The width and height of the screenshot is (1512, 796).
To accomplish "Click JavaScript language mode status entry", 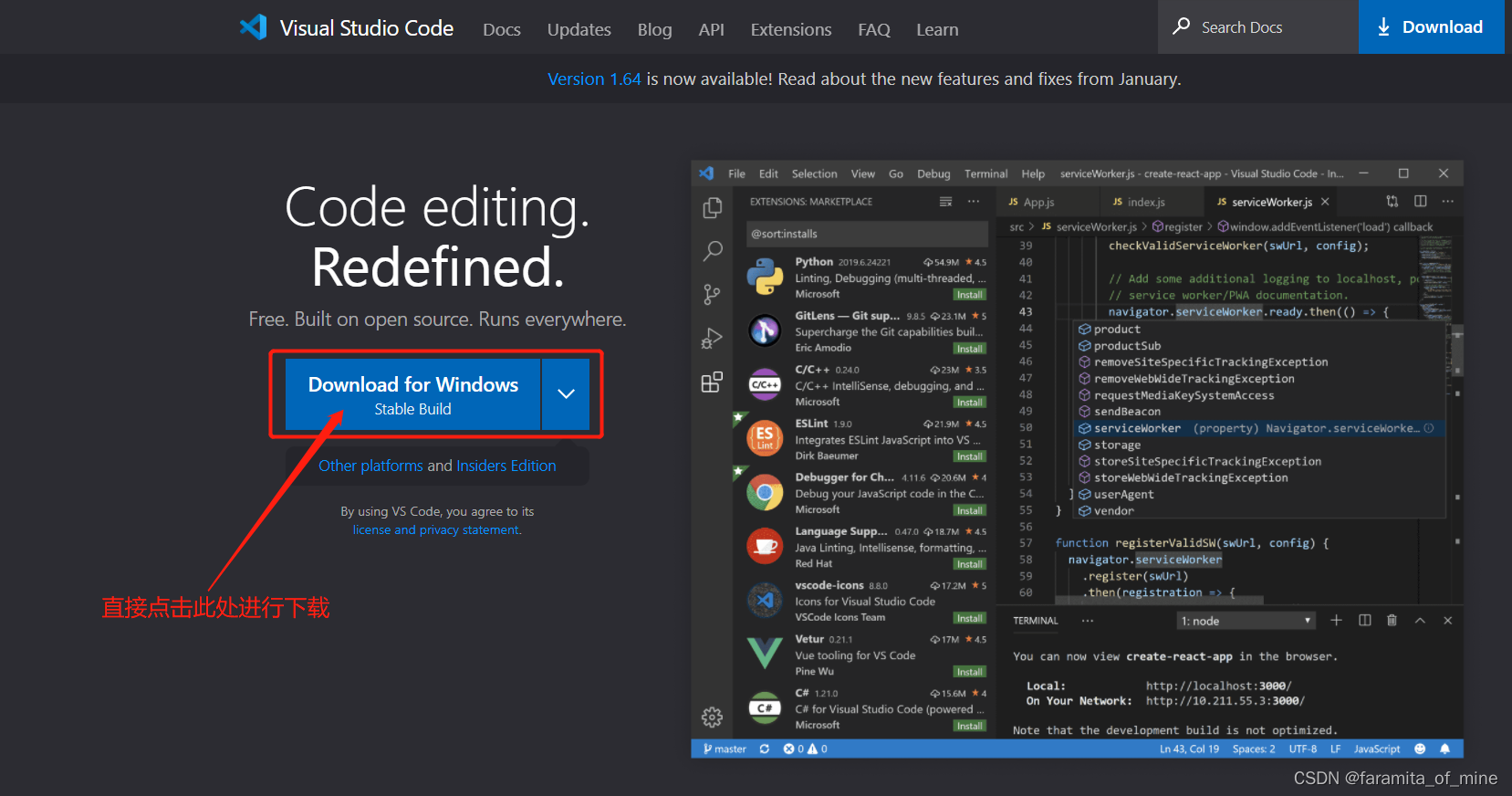I will [x=1377, y=749].
